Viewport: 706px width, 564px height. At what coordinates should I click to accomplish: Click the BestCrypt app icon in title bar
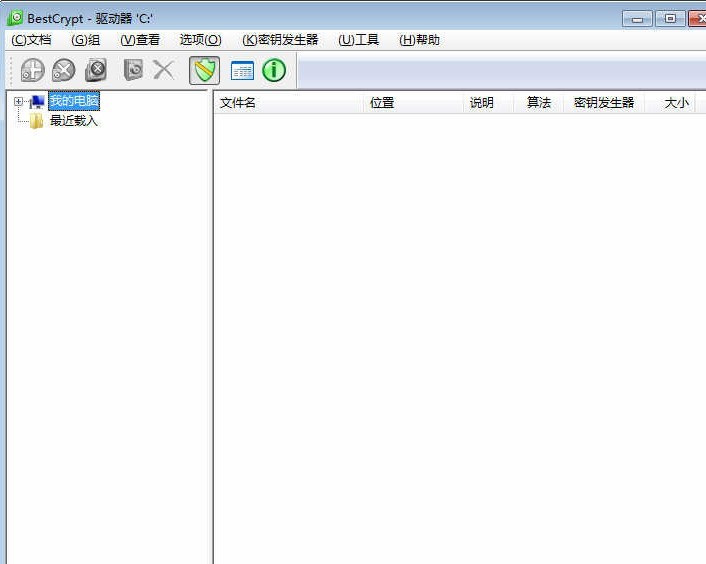pyautogui.click(x=15, y=18)
